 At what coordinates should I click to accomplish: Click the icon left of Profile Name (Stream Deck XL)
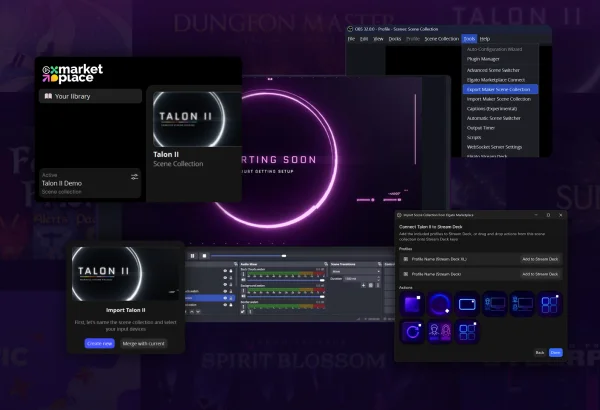(x=406, y=259)
